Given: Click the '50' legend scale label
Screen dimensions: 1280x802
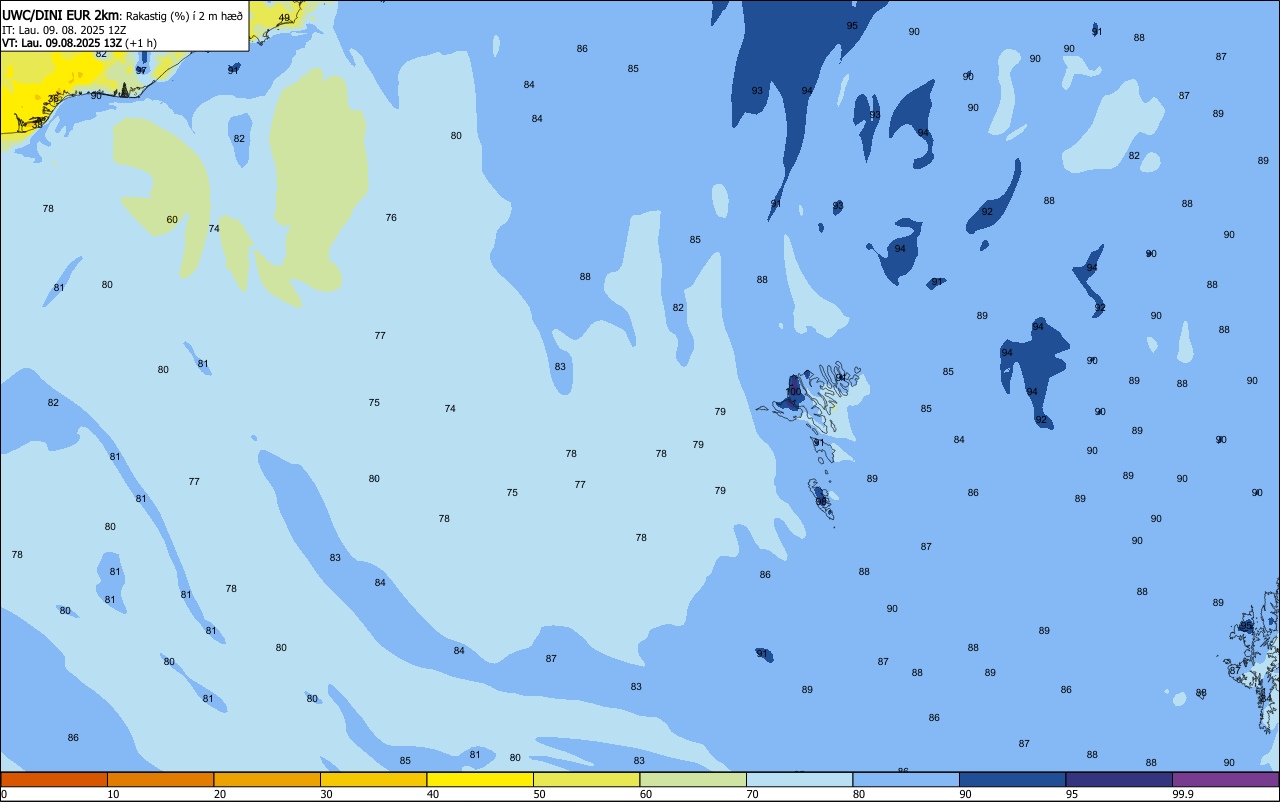Looking at the screenshot, I should (539, 794).
